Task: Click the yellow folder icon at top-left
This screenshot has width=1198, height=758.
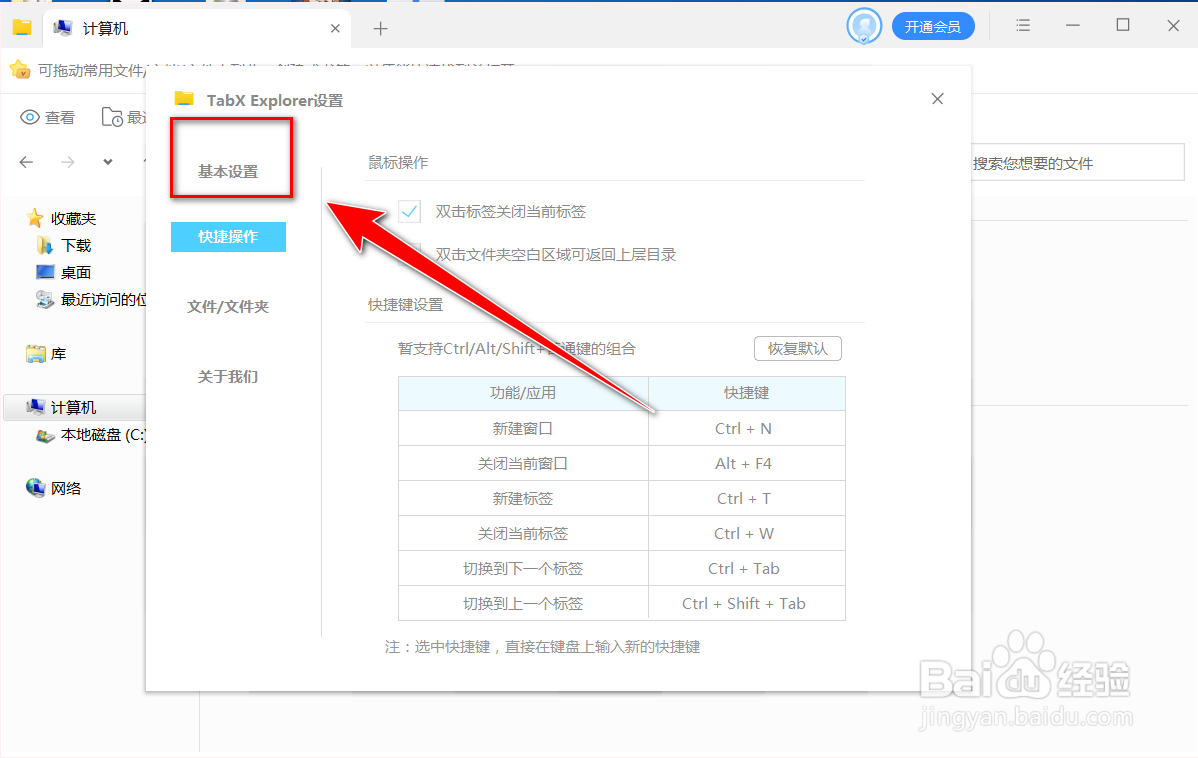Action: pyautogui.click(x=21, y=28)
